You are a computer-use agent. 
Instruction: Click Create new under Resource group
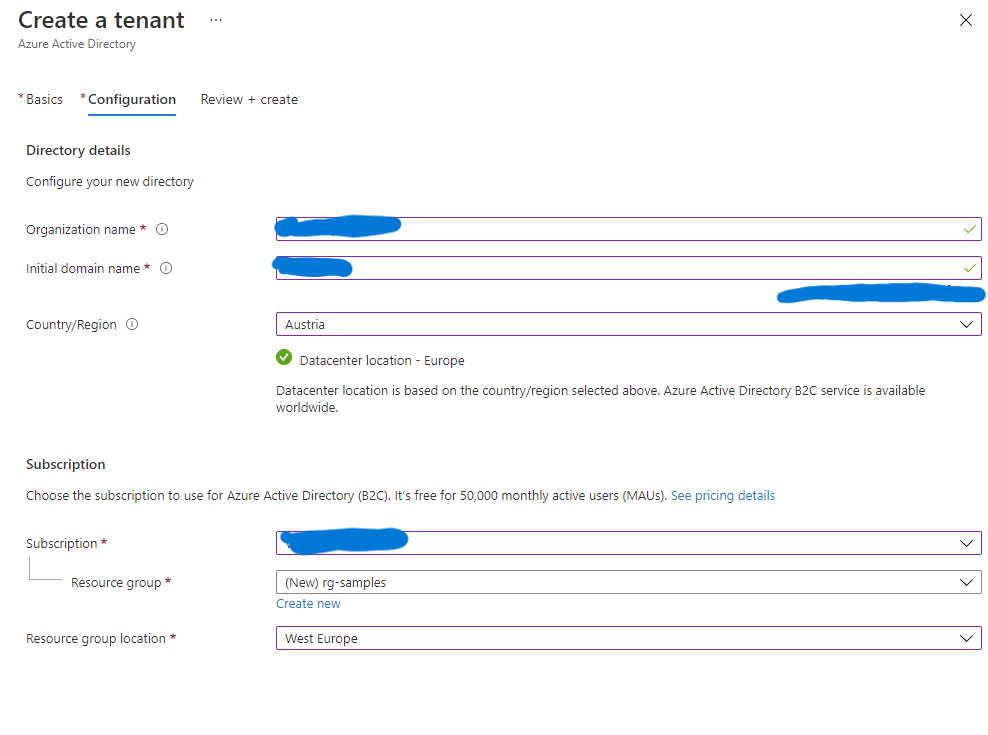tap(308, 603)
